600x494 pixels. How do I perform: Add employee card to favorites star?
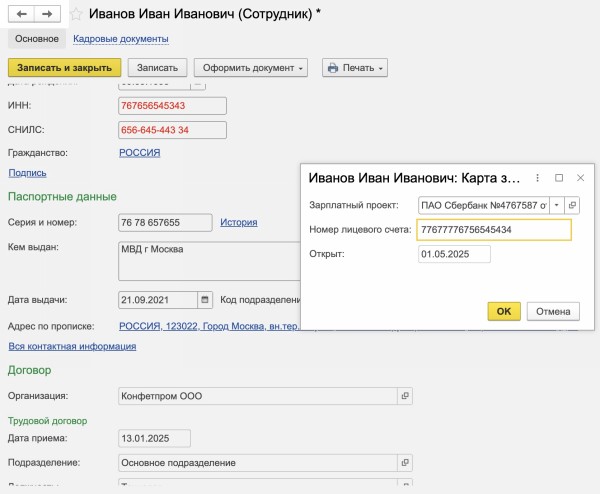point(74,15)
